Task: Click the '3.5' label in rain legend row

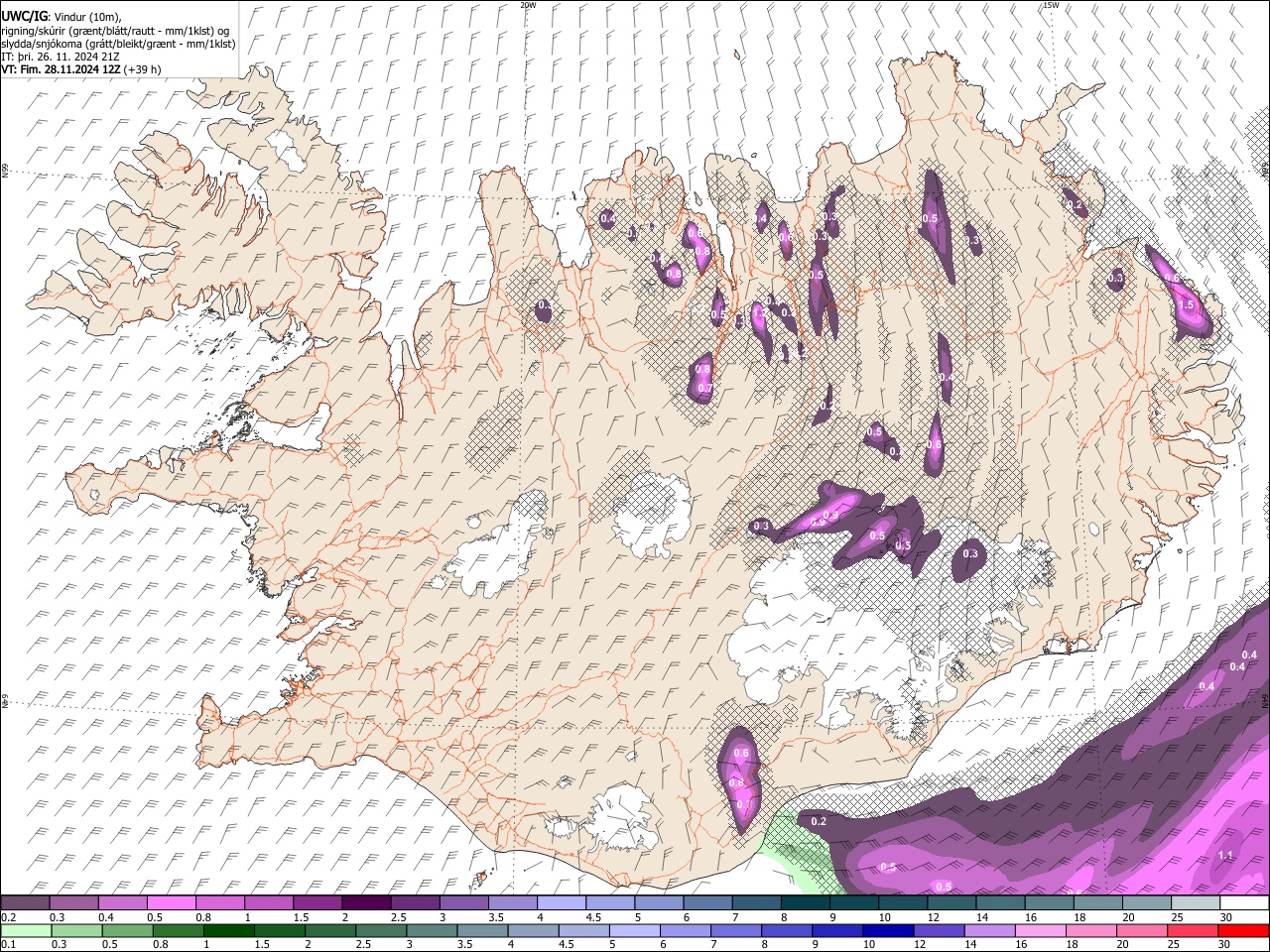Action: tap(464, 944)
